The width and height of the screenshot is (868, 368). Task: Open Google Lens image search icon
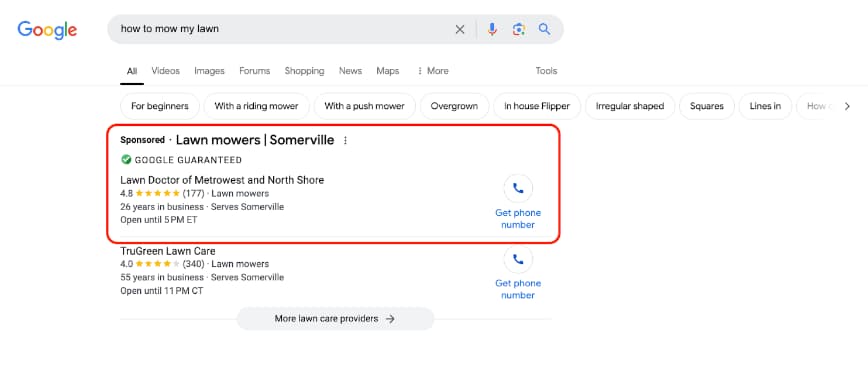pos(518,29)
